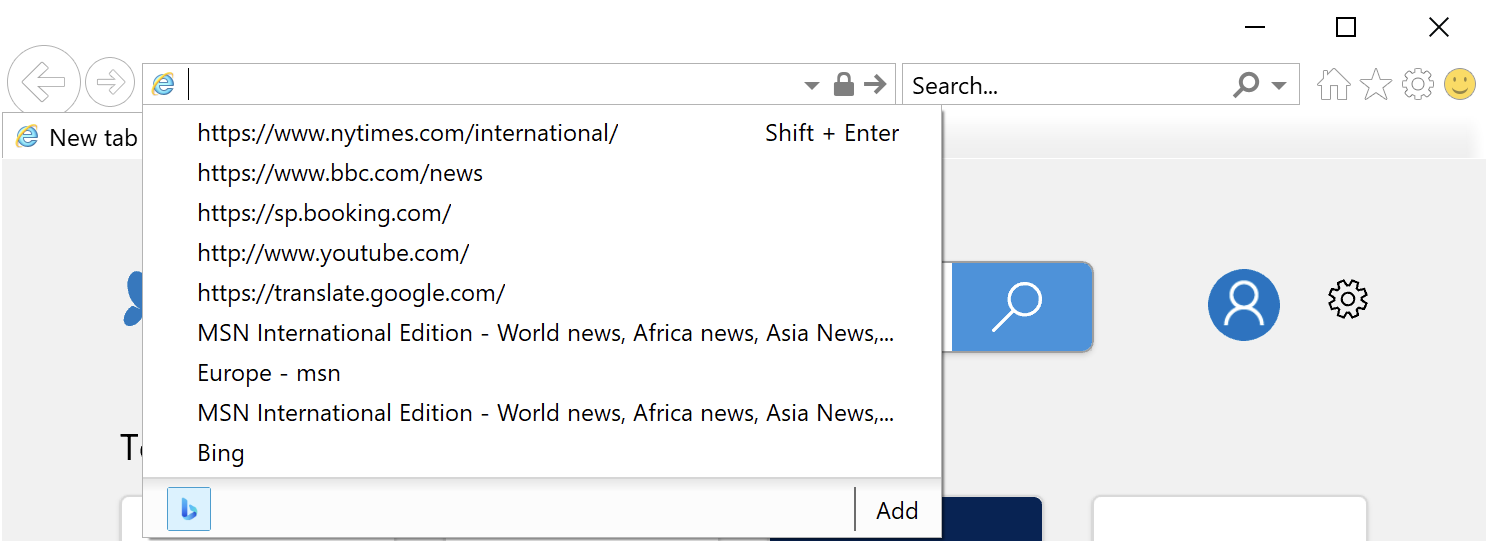Open Favorites with the star icon
The height and width of the screenshot is (541, 1486).
point(1376,85)
